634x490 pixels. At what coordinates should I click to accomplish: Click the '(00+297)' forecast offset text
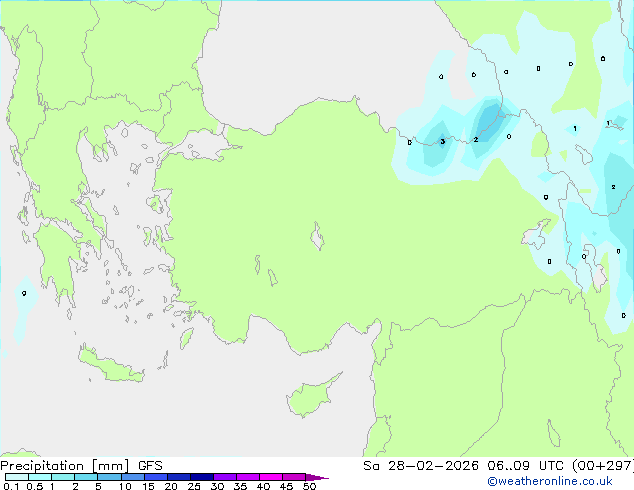pos(603,466)
